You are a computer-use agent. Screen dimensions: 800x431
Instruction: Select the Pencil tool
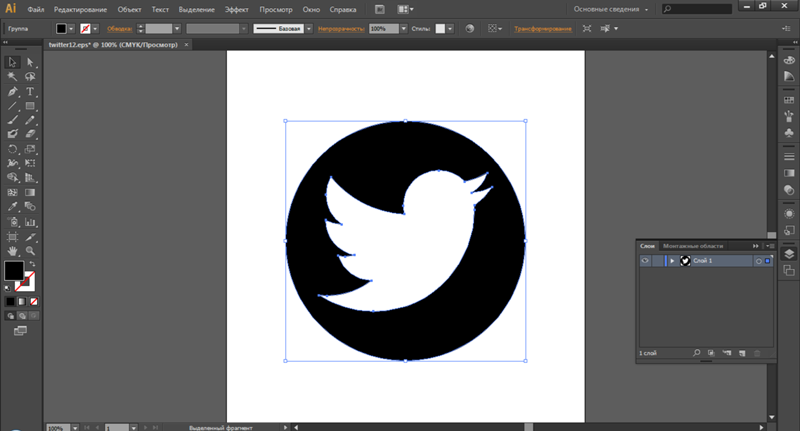pyautogui.click(x=30, y=120)
